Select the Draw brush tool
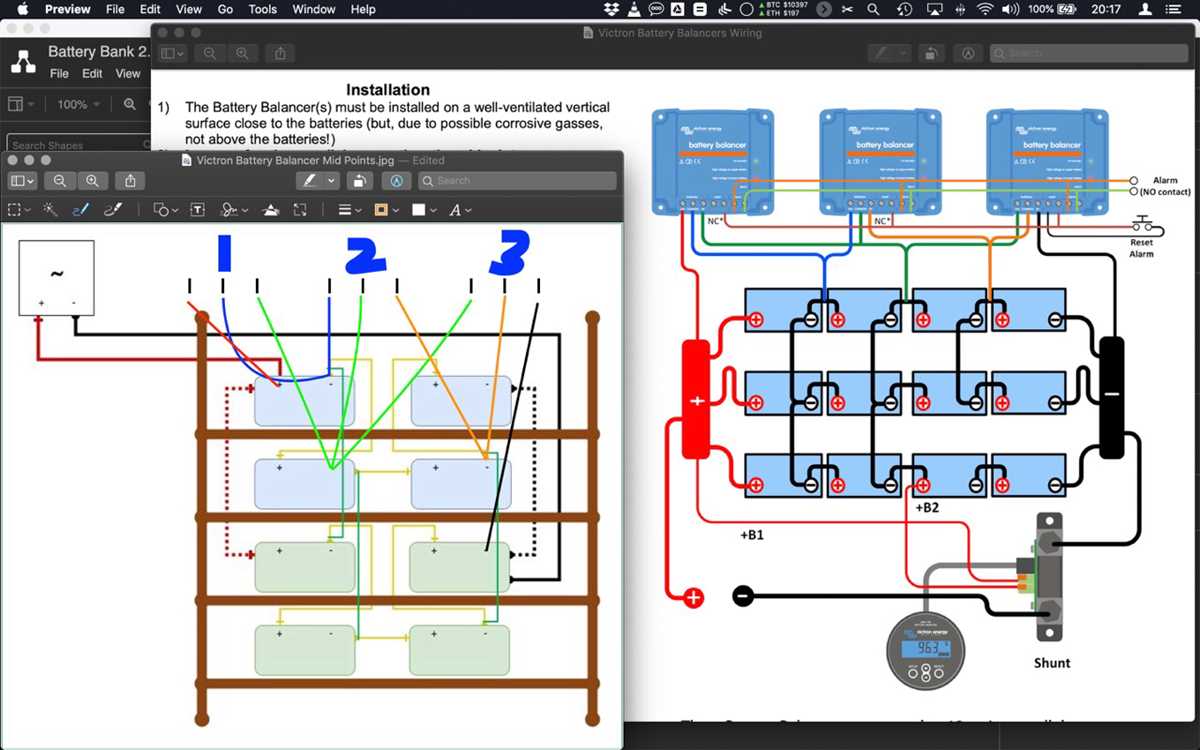1200x750 pixels. (x=112, y=210)
